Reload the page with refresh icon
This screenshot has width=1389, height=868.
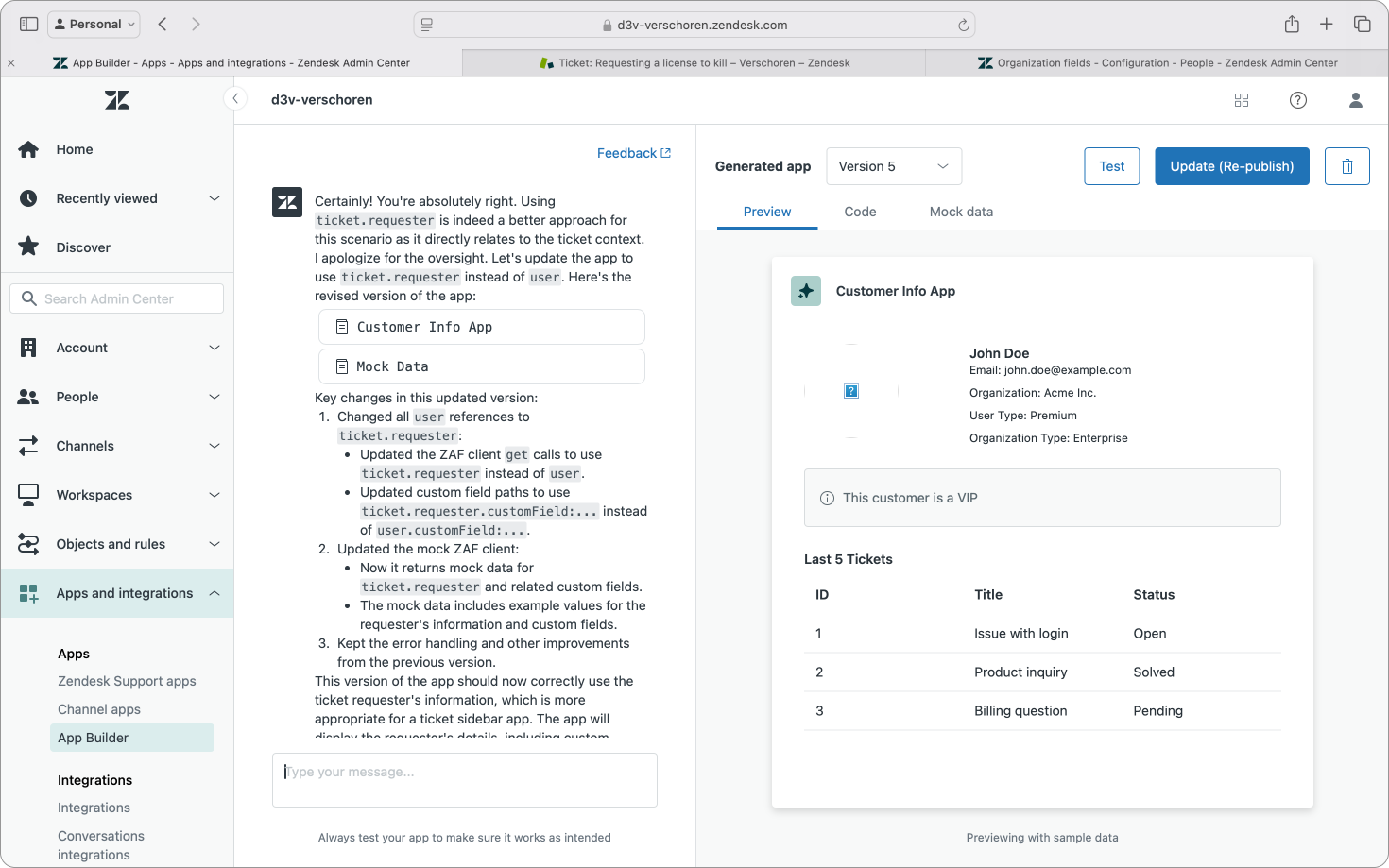tap(963, 25)
